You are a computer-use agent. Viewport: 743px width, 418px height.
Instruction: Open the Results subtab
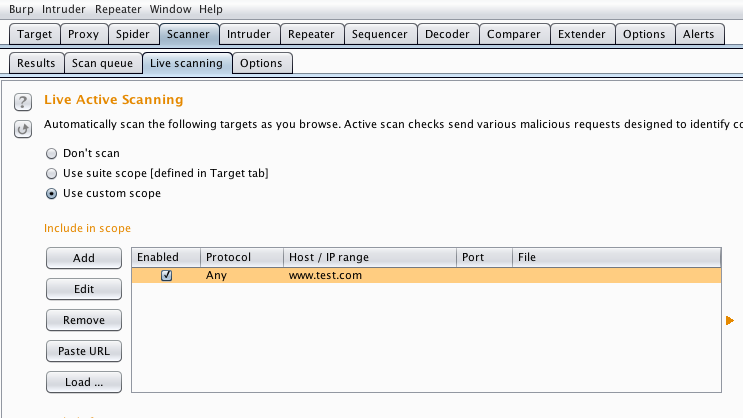coord(36,63)
